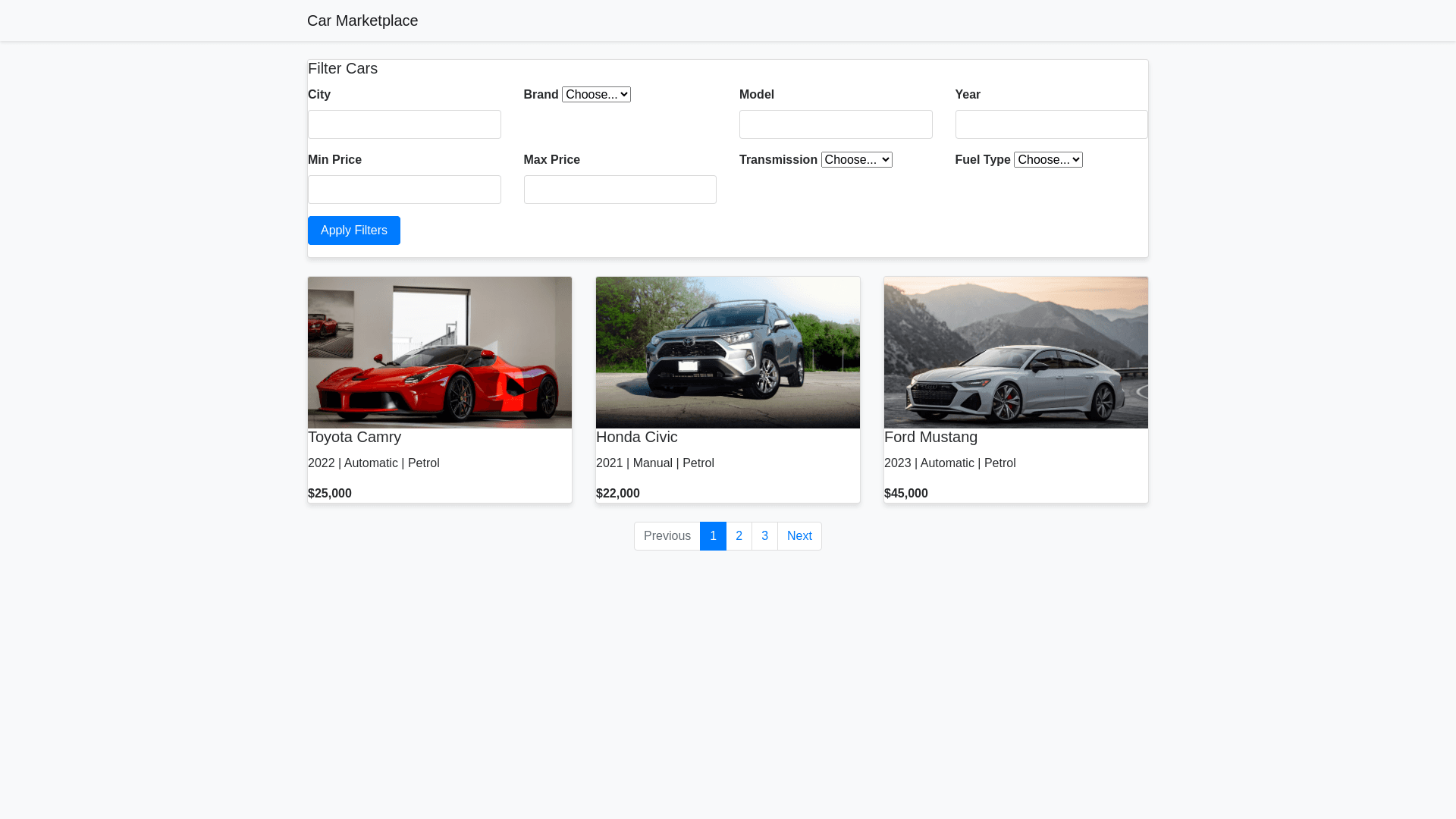Open the Toyota Camry photo
Viewport: 1456px width, 819px height.
point(439,352)
